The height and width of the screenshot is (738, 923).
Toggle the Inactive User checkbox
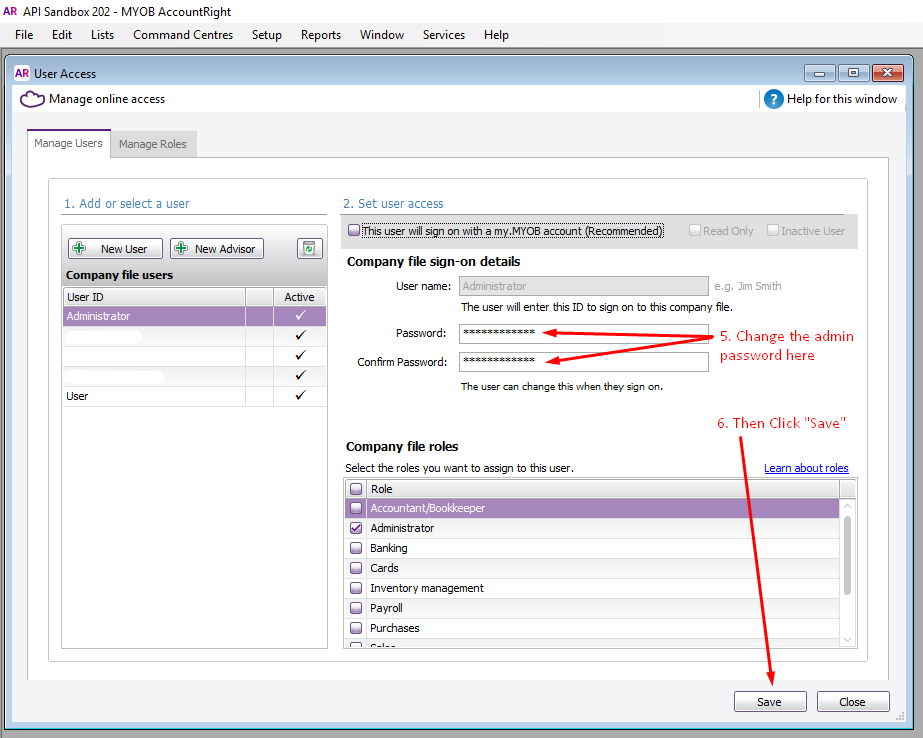click(773, 230)
